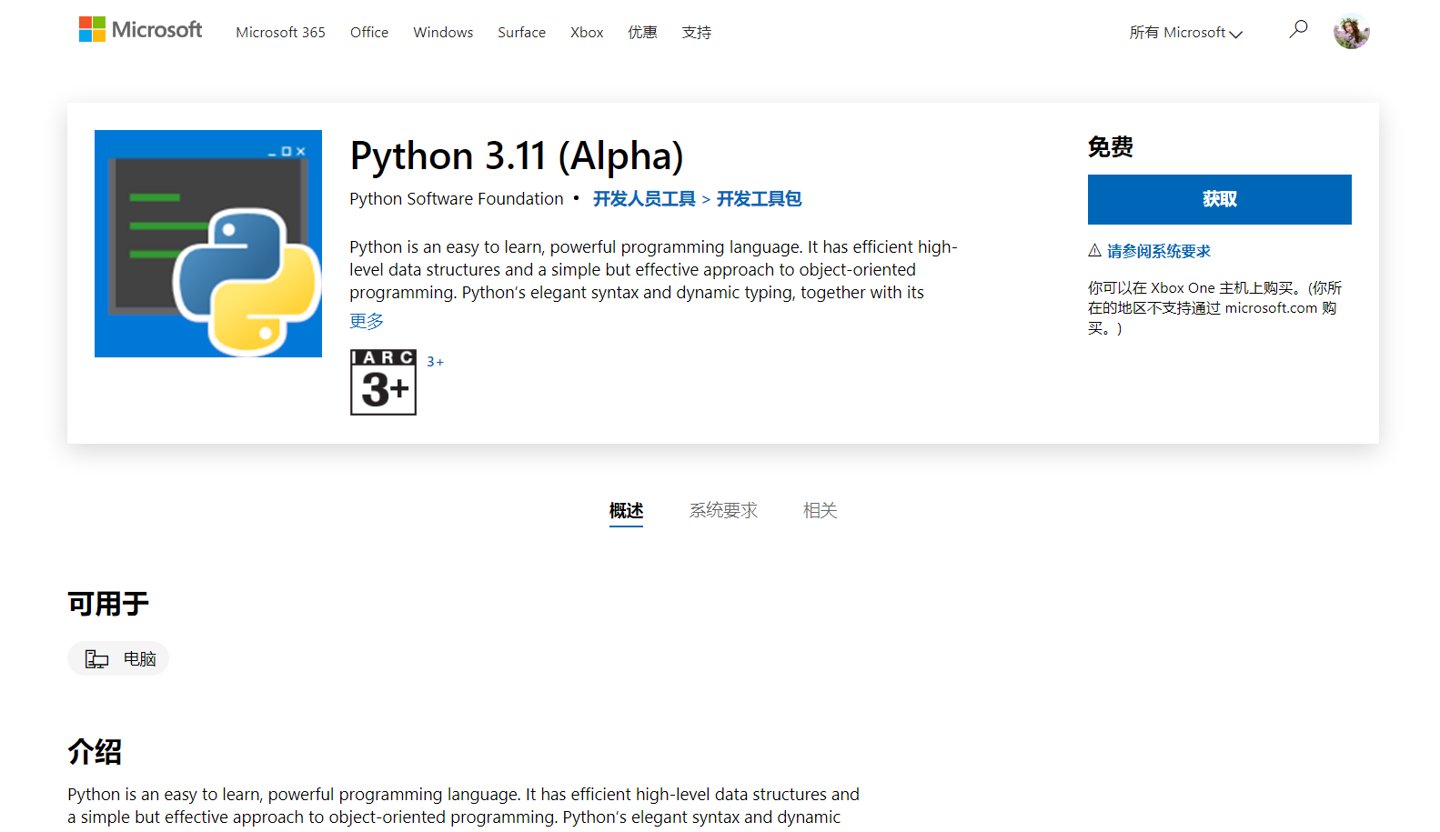Expand description with 更多 link
1440x832 pixels.
(366, 321)
